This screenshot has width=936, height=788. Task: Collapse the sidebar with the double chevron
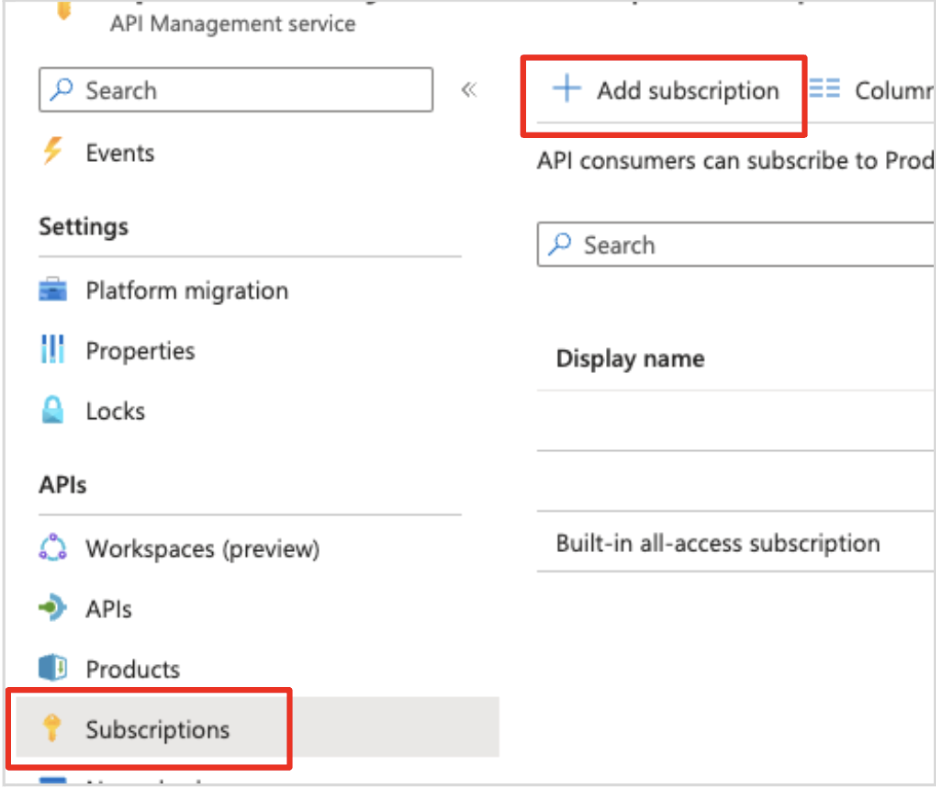pyautogui.click(x=468, y=90)
